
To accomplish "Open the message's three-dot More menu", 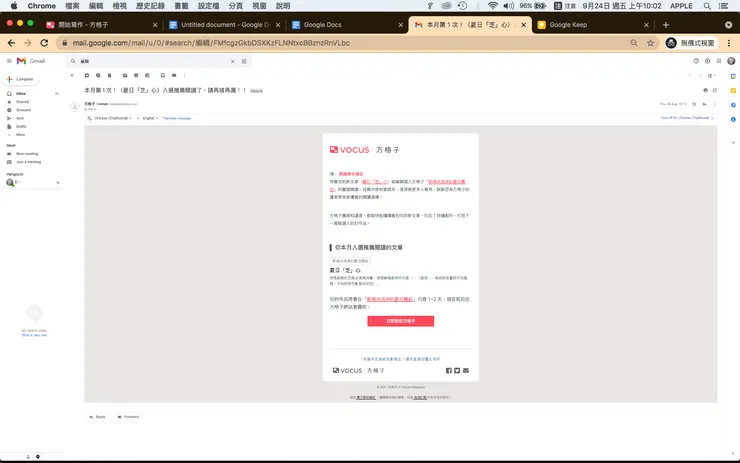I will (x=715, y=104).
